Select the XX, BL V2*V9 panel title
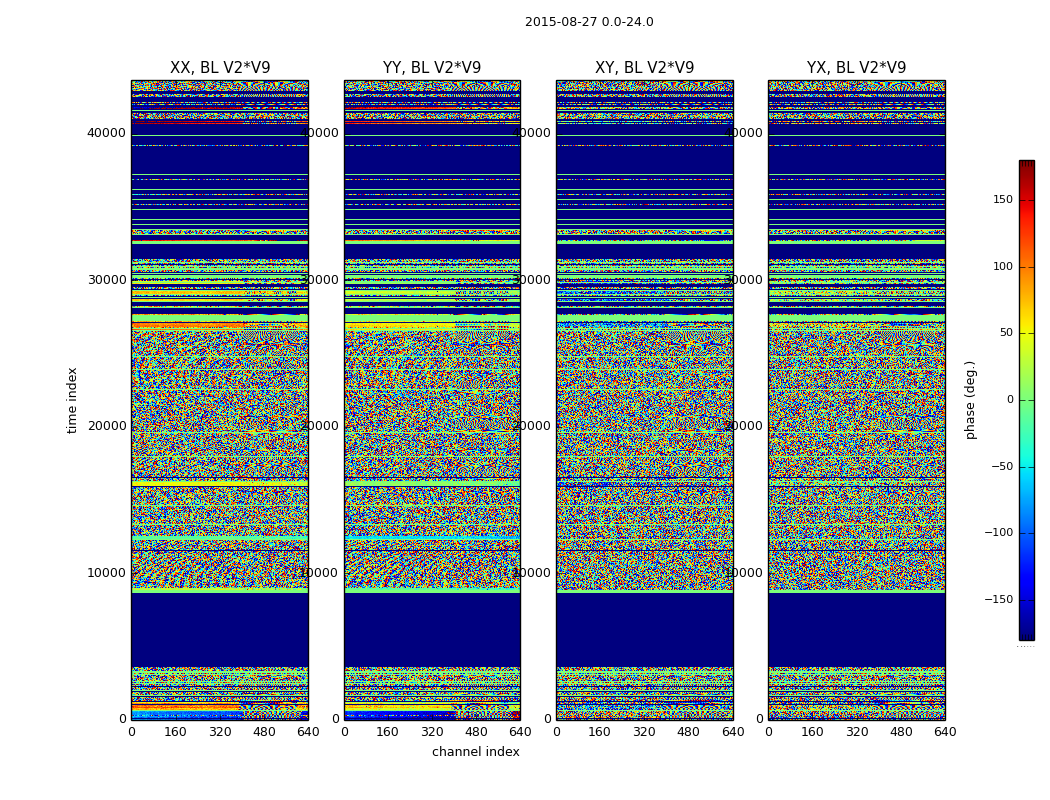The height and width of the screenshot is (800, 1050). point(220,68)
